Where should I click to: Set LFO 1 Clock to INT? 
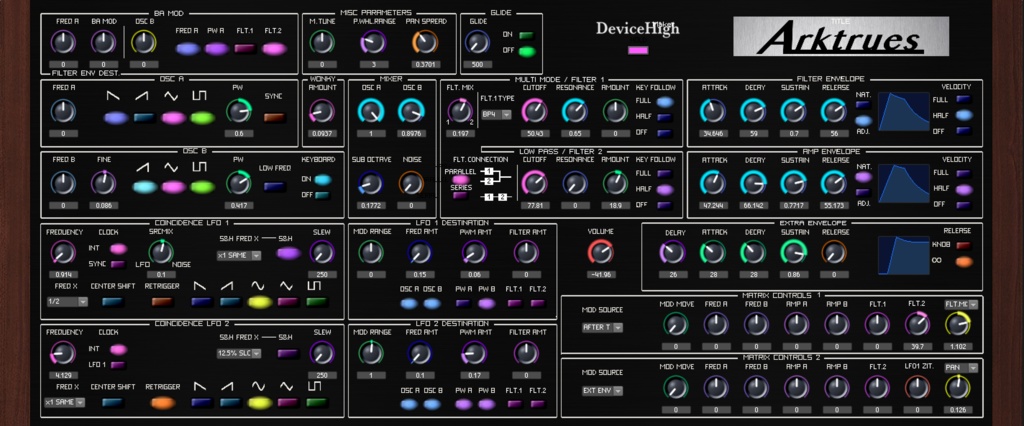[118, 248]
